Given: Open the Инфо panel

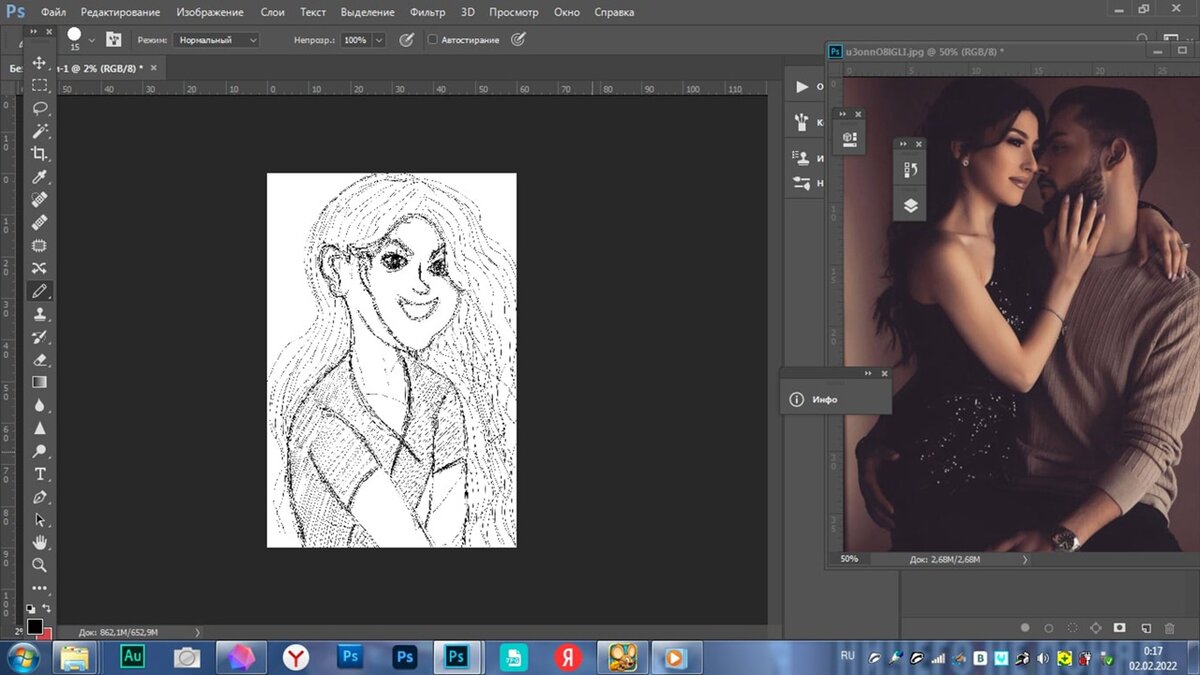Looking at the screenshot, I should click(825, 399).
